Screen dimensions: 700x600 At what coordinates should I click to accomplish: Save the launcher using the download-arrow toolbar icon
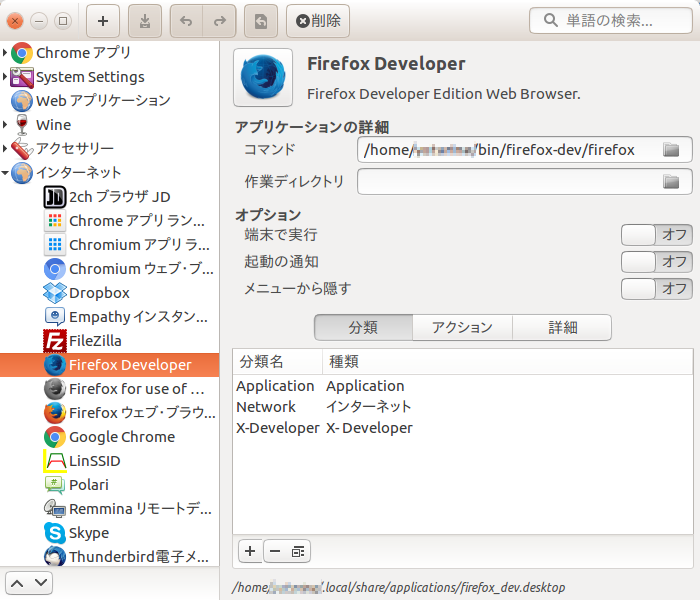coord(145,21)
